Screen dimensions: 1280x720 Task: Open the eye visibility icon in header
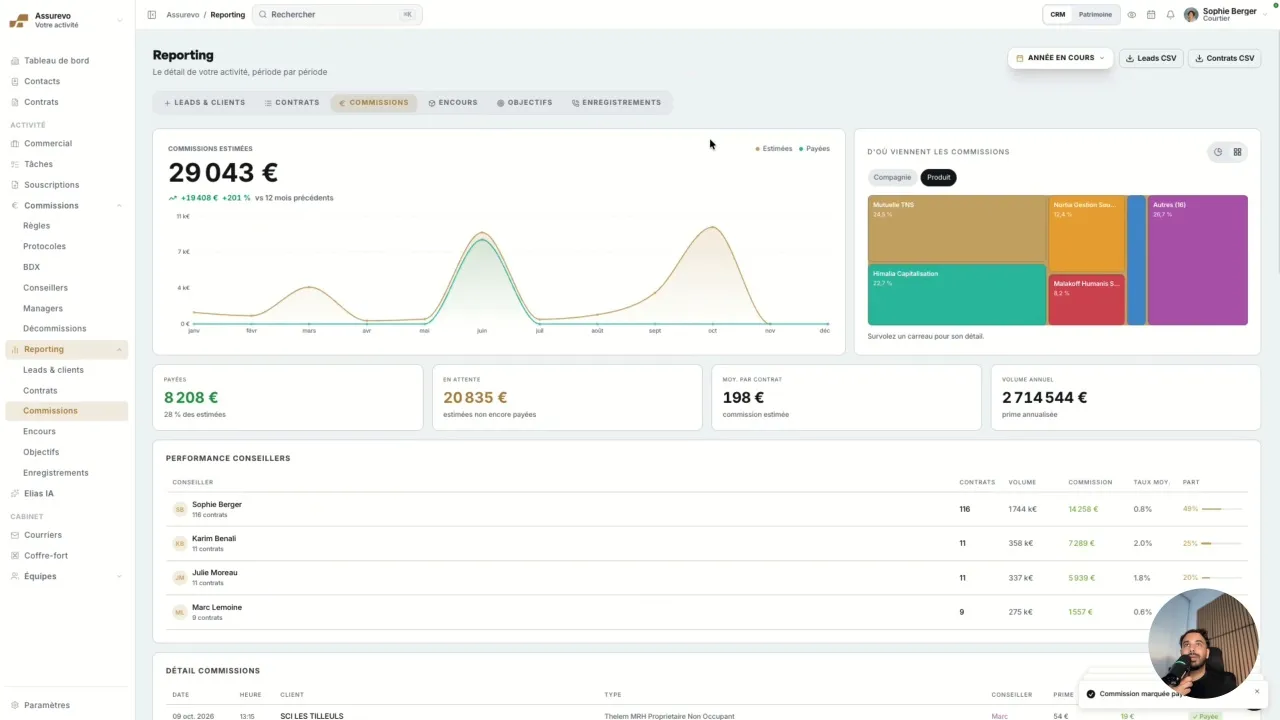coord(1132,15)
